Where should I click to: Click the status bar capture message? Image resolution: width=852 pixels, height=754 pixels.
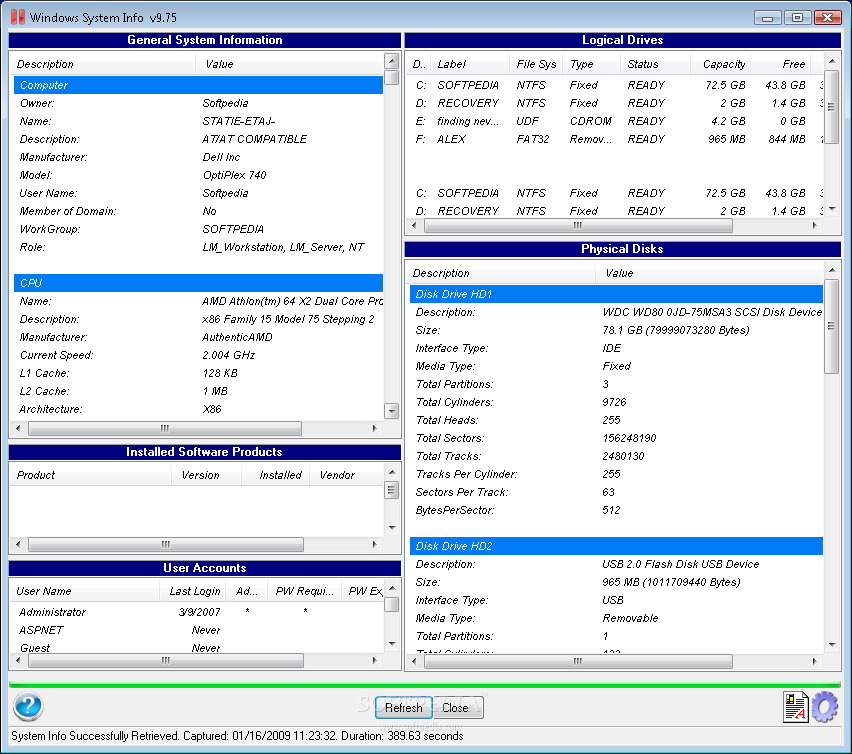coord(237,736)
